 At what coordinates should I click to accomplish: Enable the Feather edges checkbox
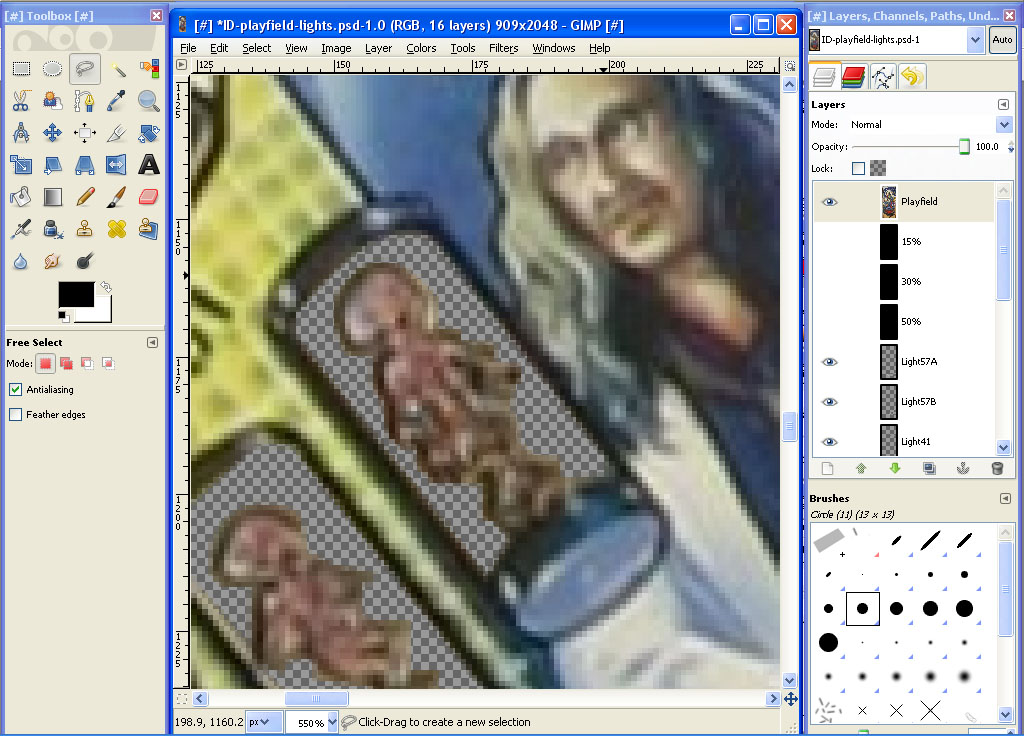[16, 414]
